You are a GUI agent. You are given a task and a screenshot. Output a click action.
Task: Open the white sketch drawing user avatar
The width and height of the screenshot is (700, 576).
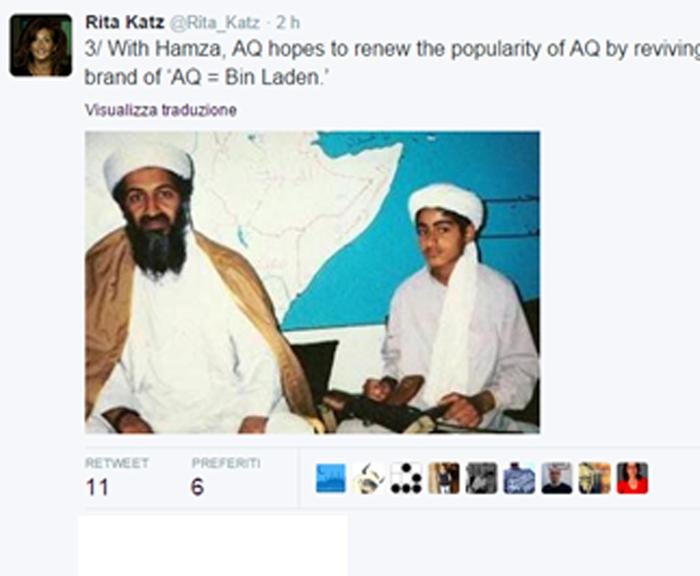(368, 478)
